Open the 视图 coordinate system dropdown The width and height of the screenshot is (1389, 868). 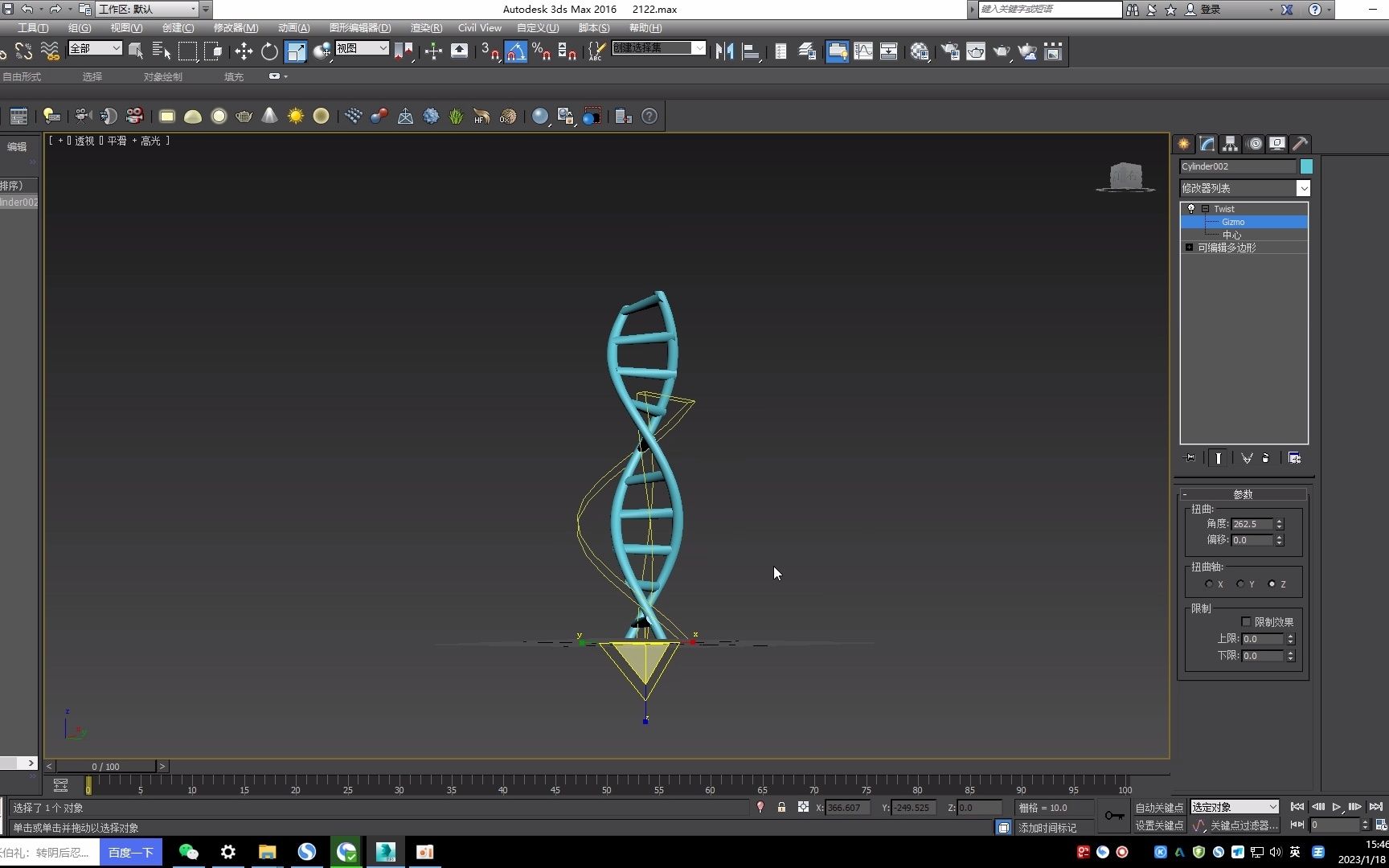[x=383, y=48]
